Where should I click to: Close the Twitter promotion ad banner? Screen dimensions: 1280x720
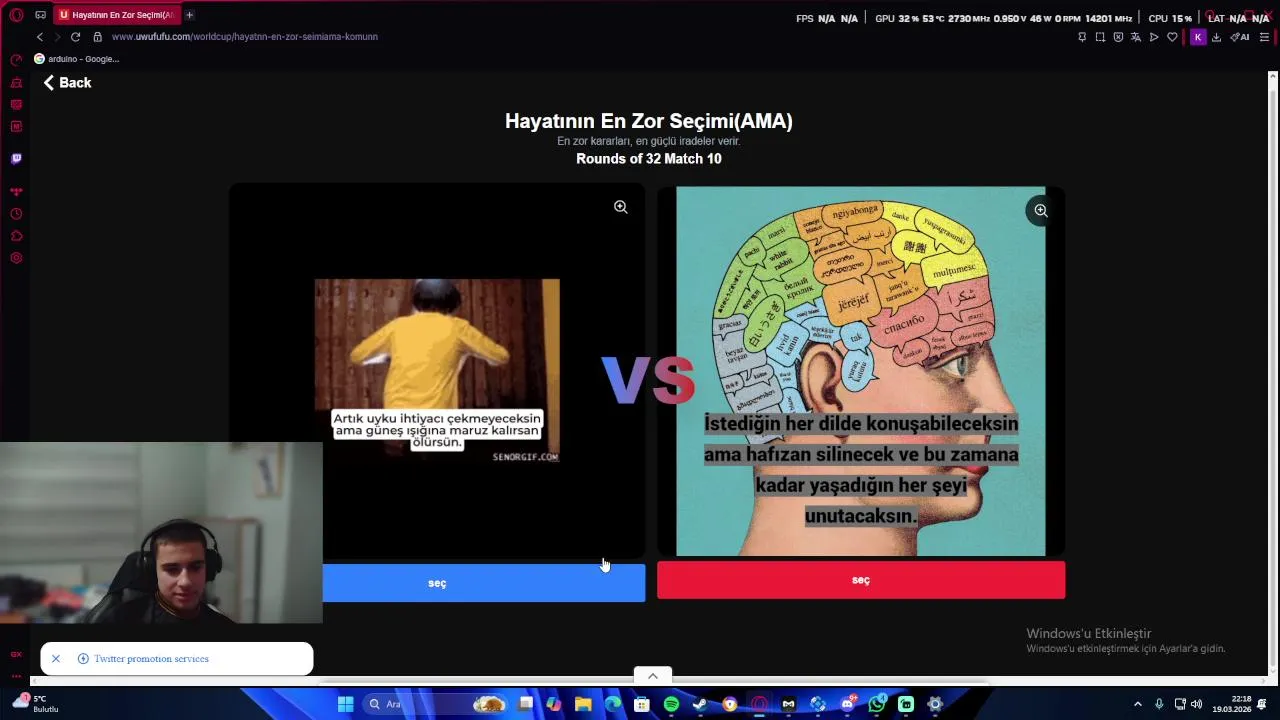56,658
